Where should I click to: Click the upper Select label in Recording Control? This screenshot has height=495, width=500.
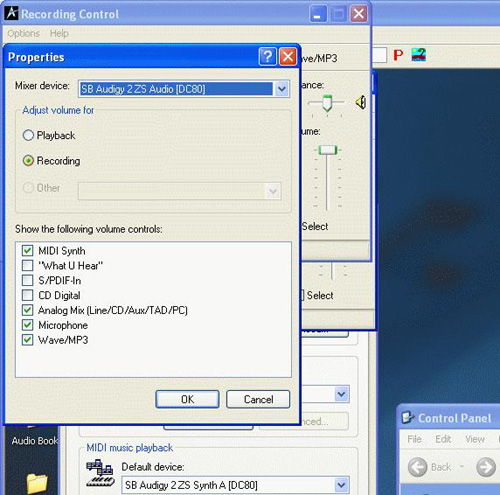tap(315, 226)
